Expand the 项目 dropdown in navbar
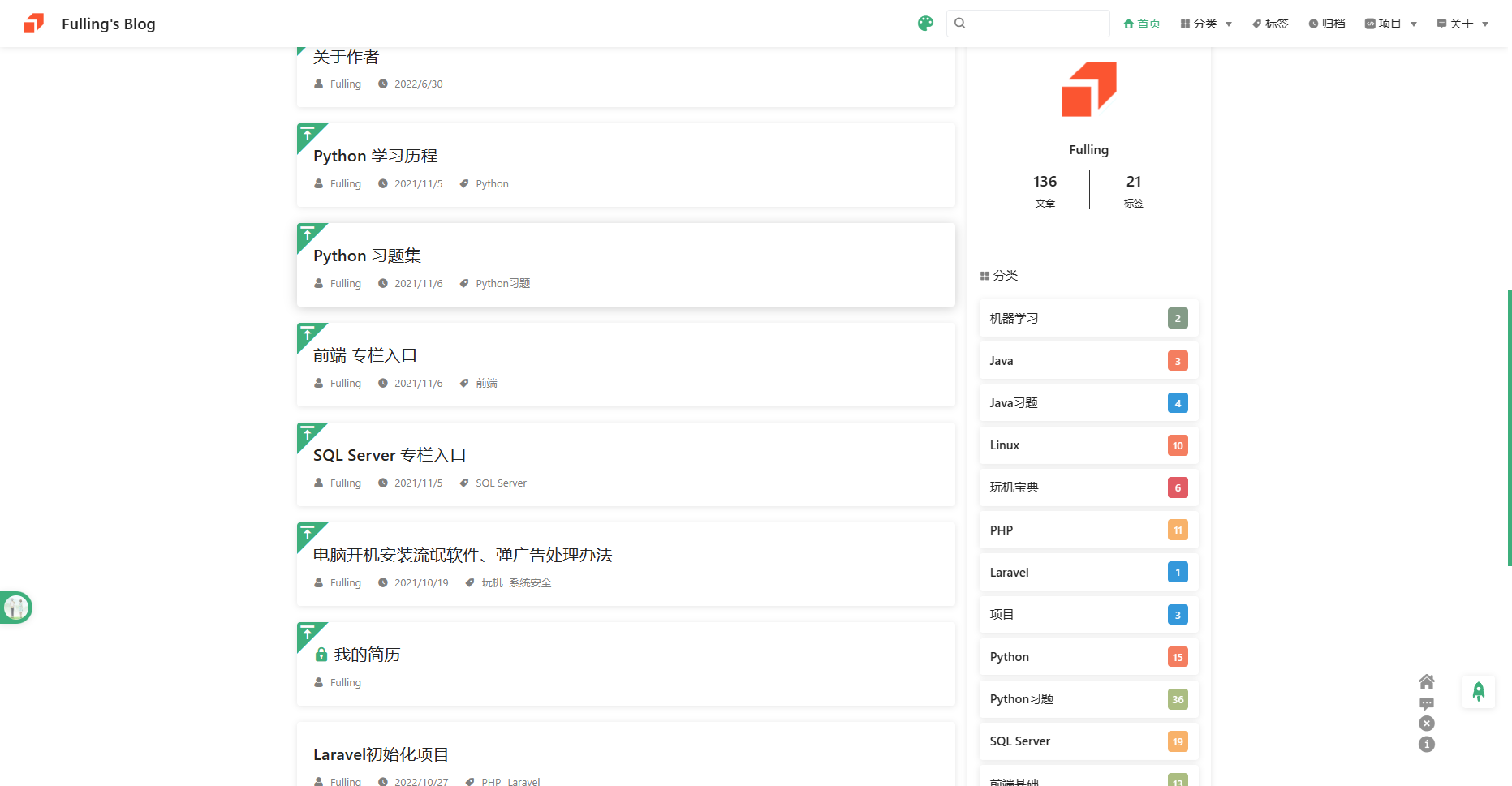This screenshot has width=1512, height=786. [1391, 24]
